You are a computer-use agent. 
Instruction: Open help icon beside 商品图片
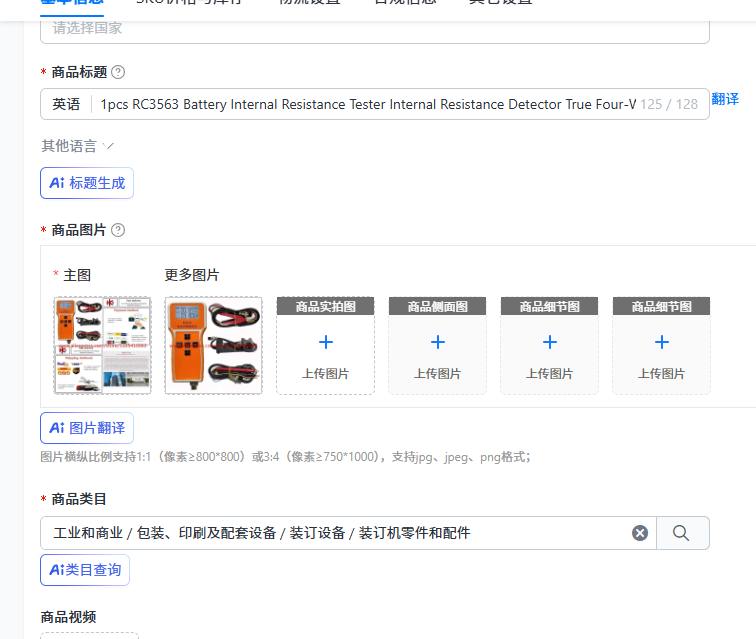(x=118, y=230)
